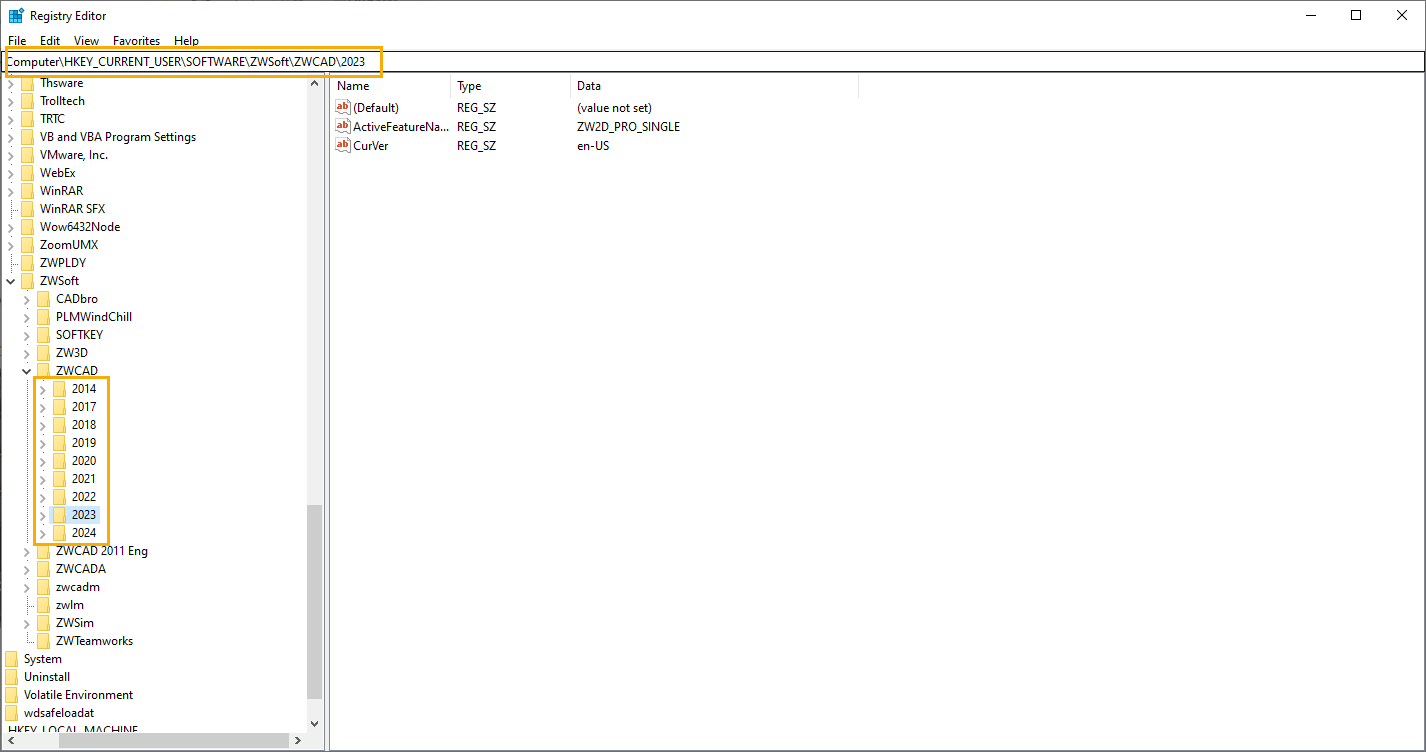Click the tree vertical scrollbar down arrow
The width and height of the screenshot is (1426, 752).
(x=315, y=723)
